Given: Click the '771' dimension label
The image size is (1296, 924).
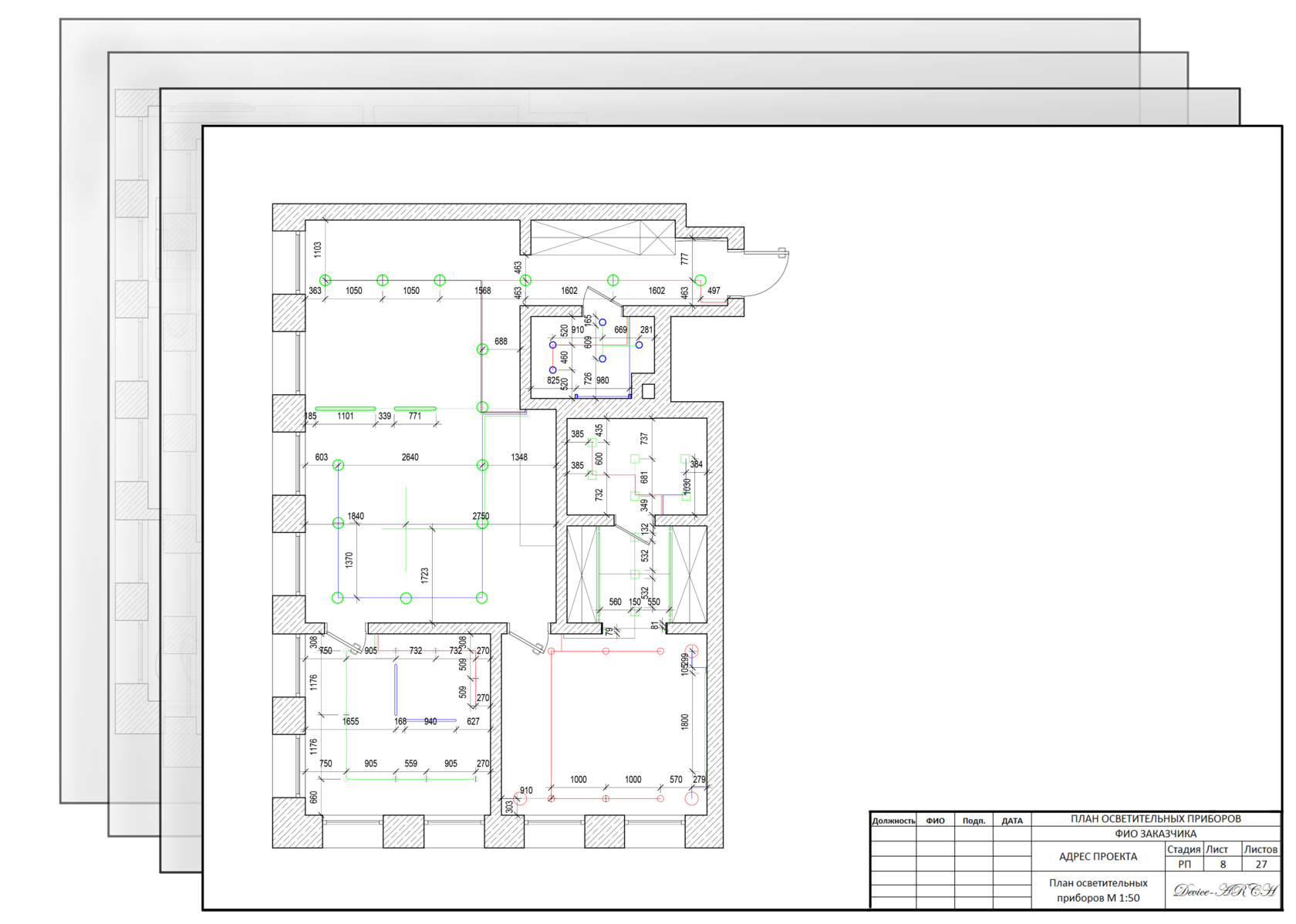Looking at the screenshot, I should (415, 416).
